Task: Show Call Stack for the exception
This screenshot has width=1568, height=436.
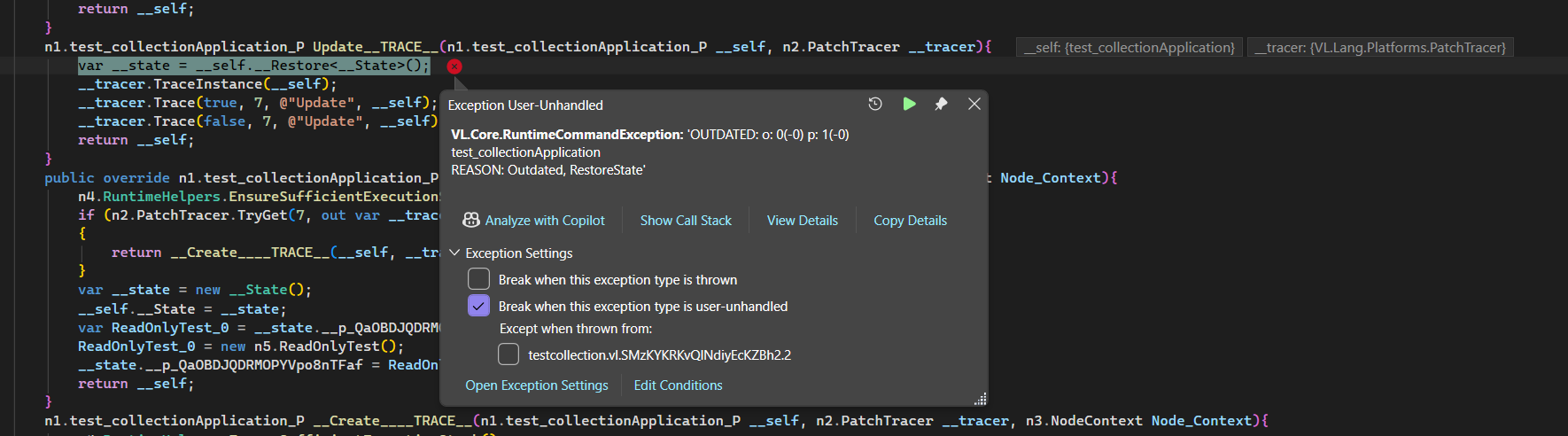Action: coord(686,221)
